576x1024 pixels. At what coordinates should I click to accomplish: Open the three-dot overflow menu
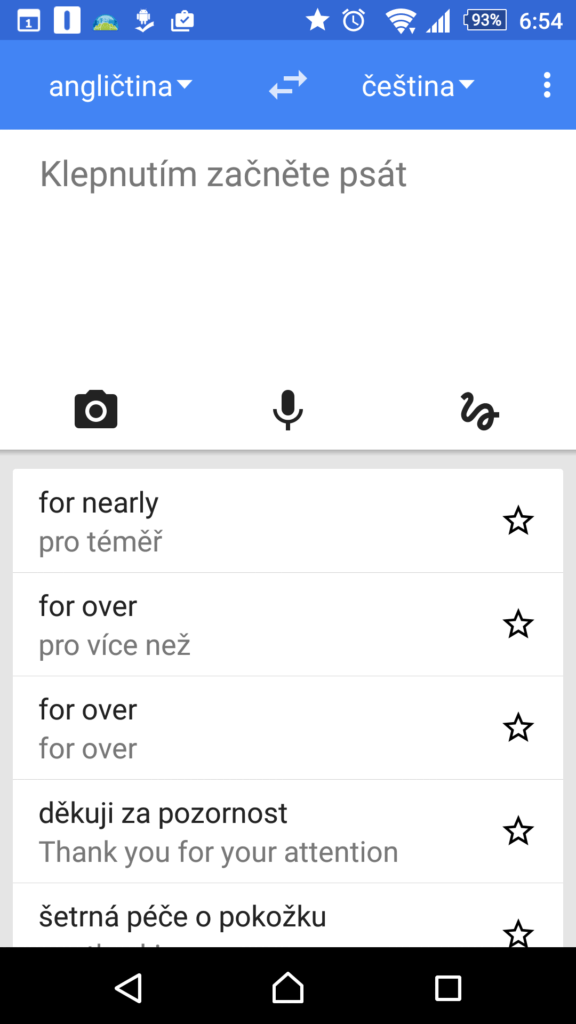point(547,86)
